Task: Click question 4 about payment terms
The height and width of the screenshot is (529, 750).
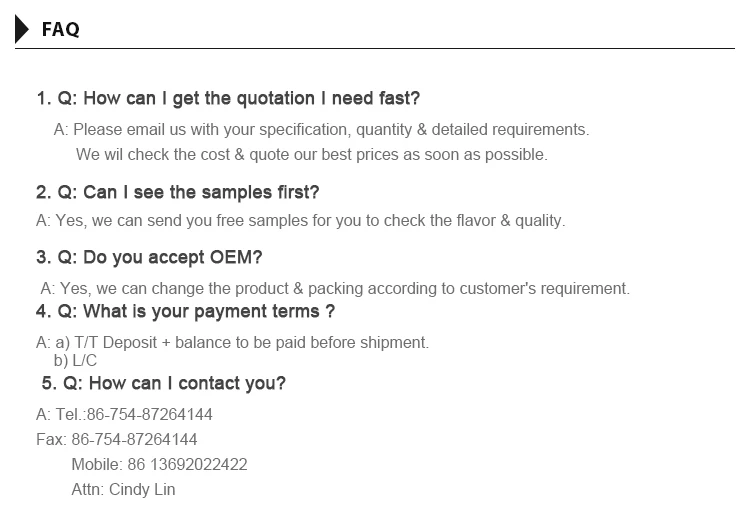Action: [x=185, y=311]
